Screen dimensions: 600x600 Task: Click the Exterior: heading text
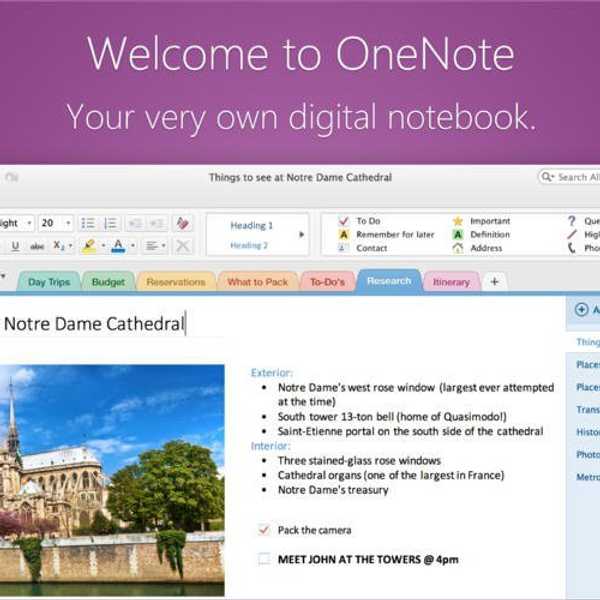pyautogui.click(x=272, y=373)
